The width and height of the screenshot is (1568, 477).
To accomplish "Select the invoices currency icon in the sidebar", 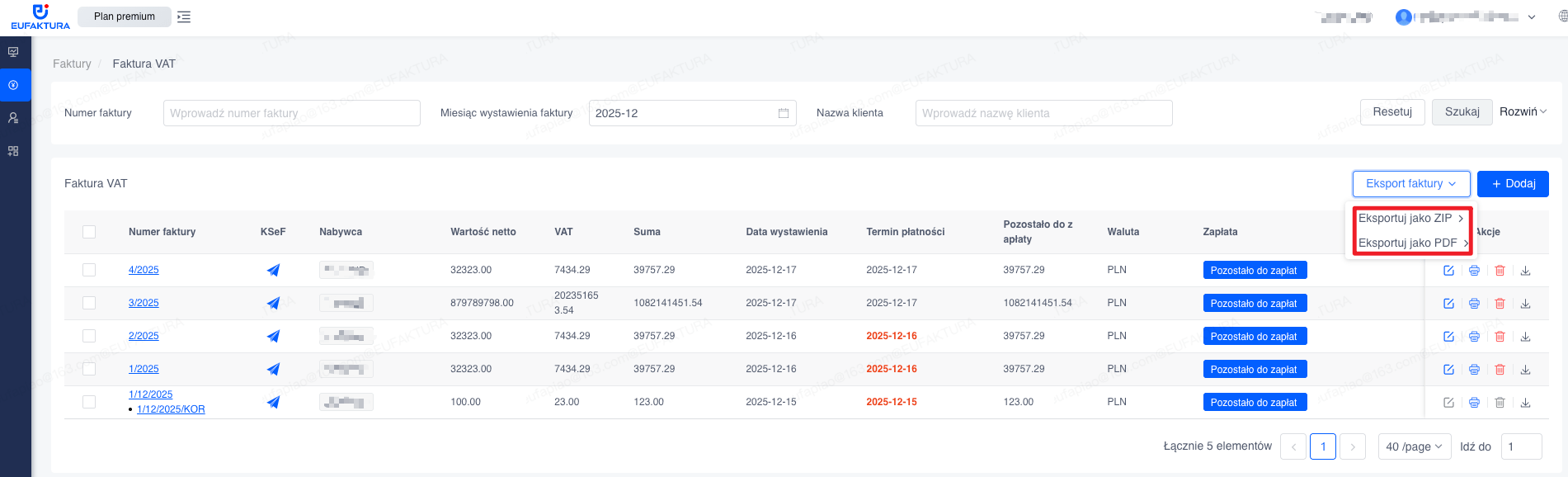I will 13,85.
